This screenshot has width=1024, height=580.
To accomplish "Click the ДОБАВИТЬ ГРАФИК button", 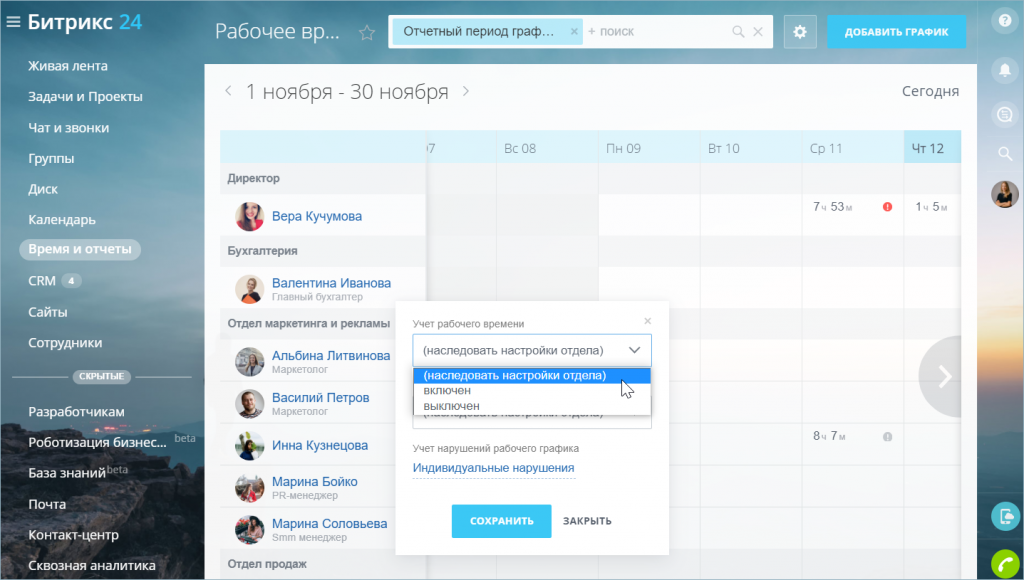I will click(x=896, y=31).
